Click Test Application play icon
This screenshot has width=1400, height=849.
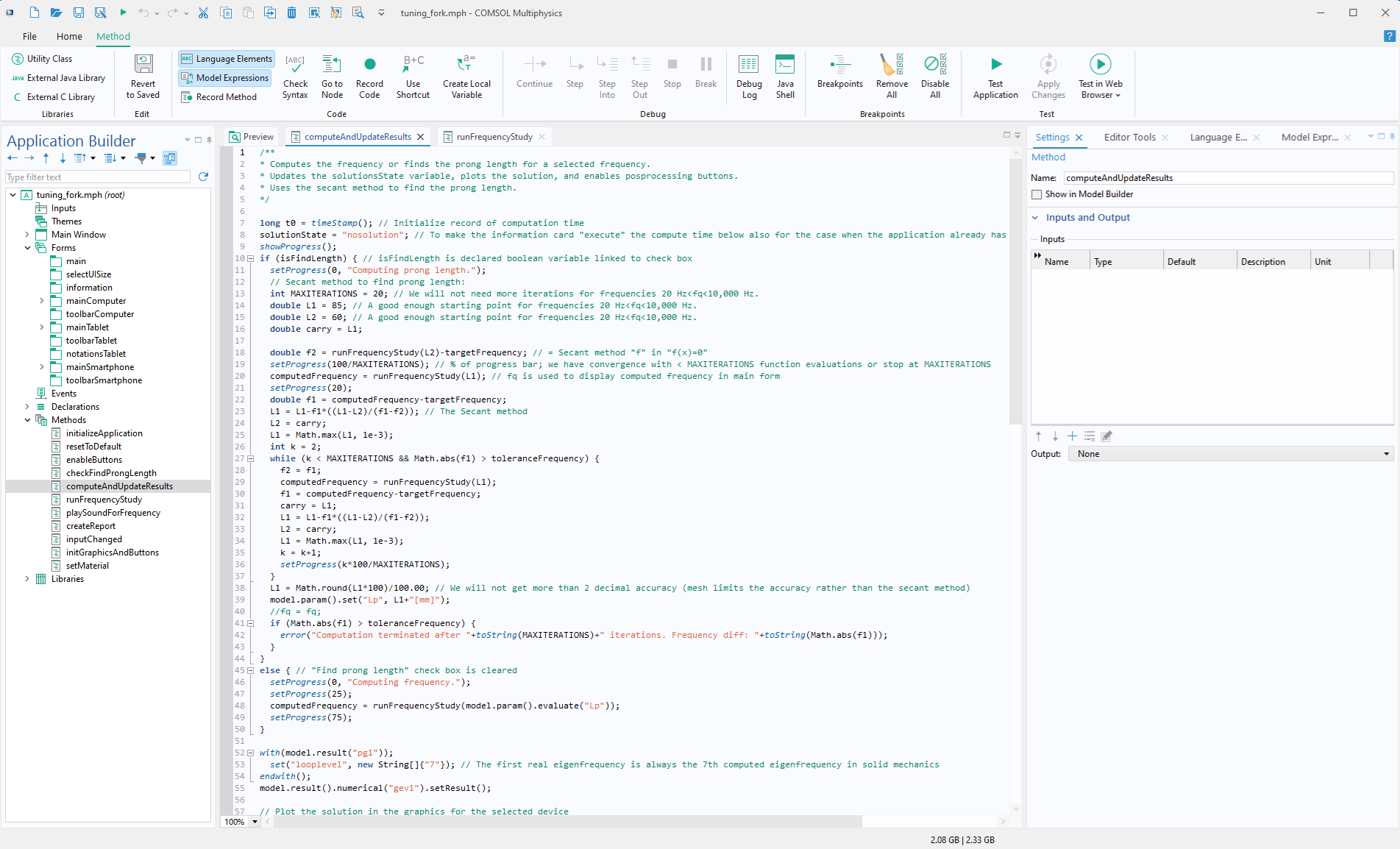click(x=995, y=65)
